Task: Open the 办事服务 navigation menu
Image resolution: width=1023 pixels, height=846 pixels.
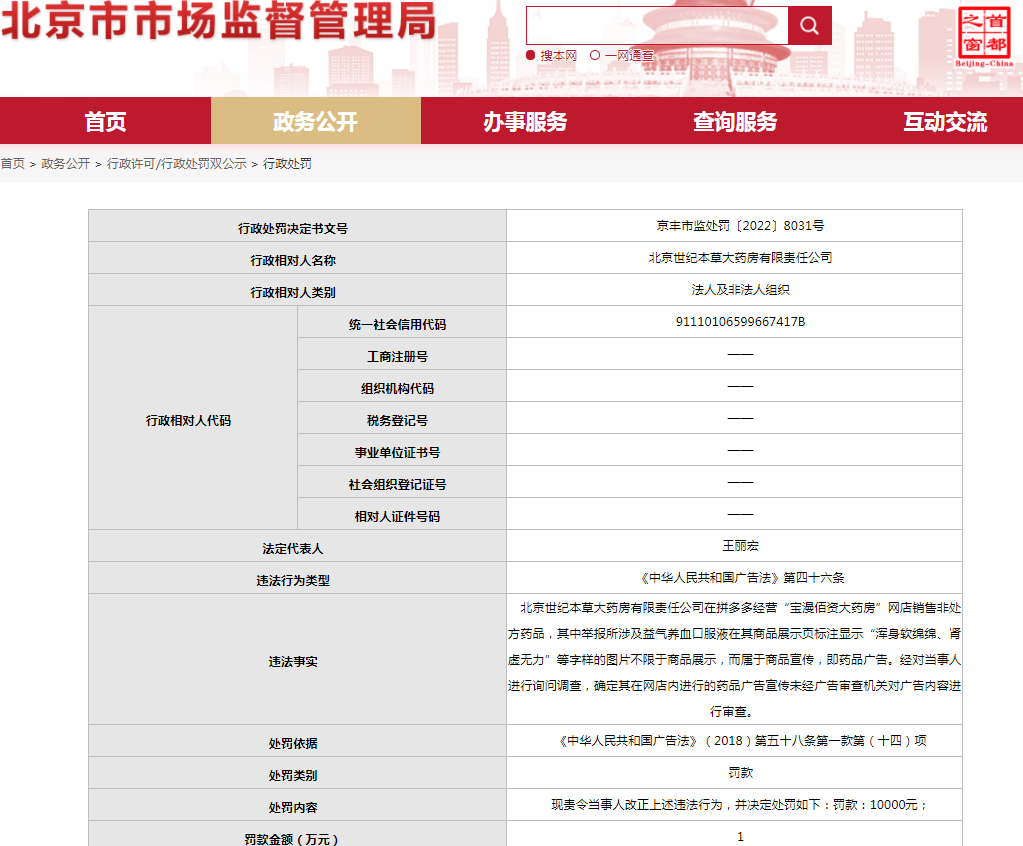Action: point(525,121)
